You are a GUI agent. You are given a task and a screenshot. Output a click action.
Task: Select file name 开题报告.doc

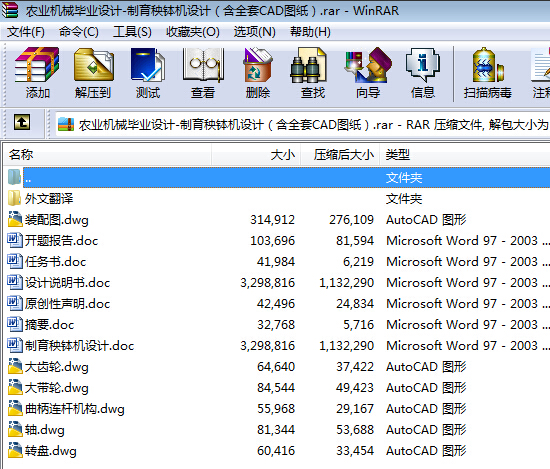(x=61, y=241)
